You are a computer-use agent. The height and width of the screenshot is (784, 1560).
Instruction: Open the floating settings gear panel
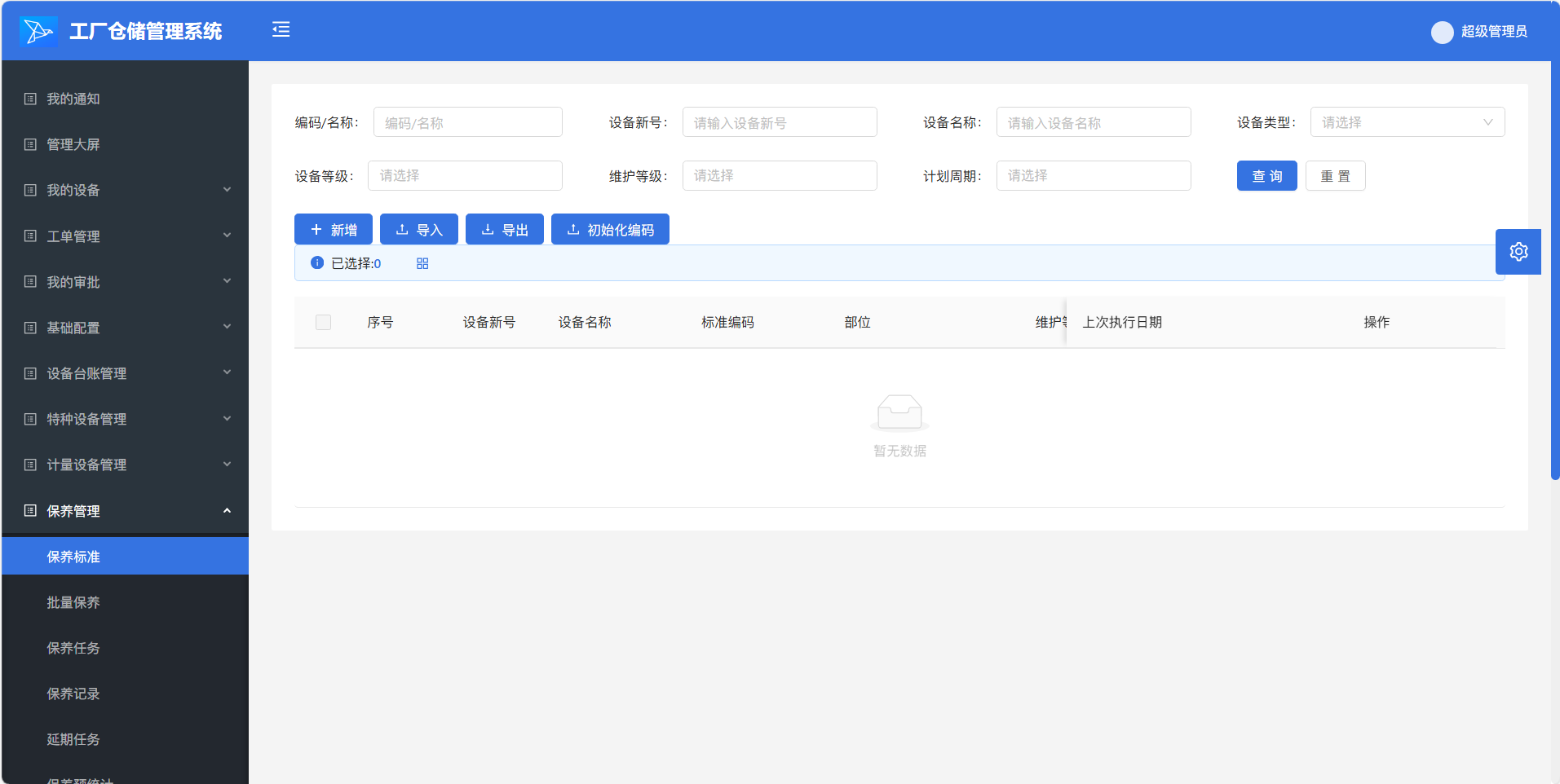click(1518, 251)
